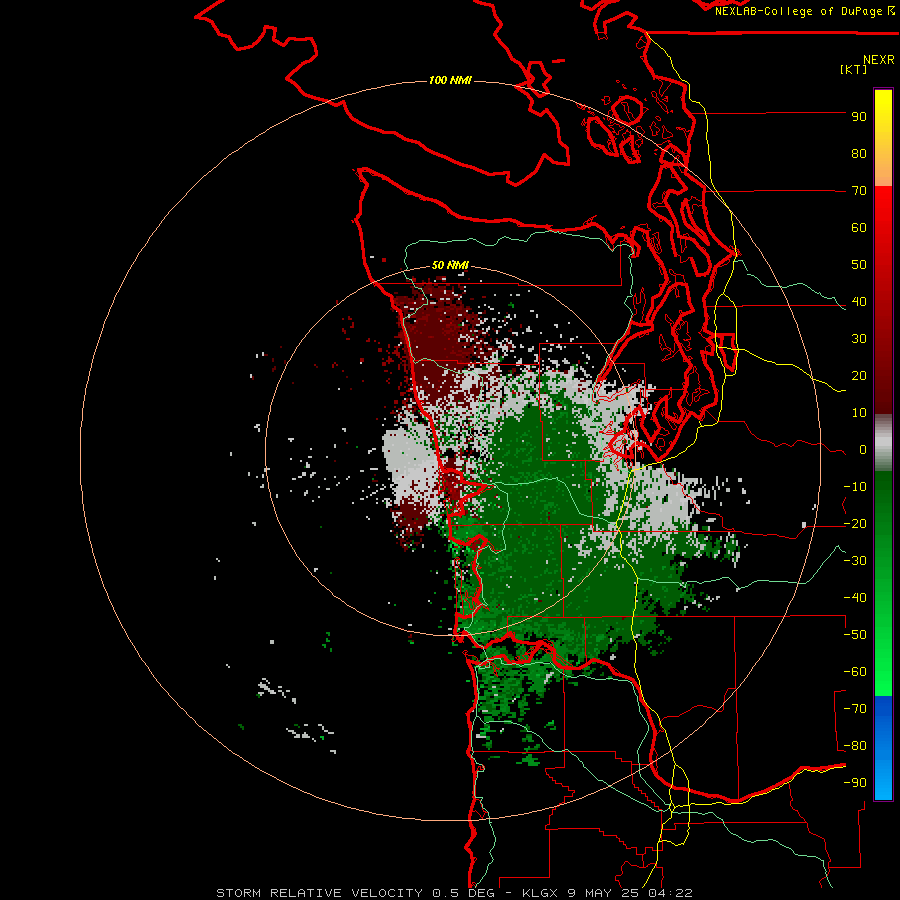
Task: Click the 40 value on the velocity scale
Action: click(x=859, y=302)
